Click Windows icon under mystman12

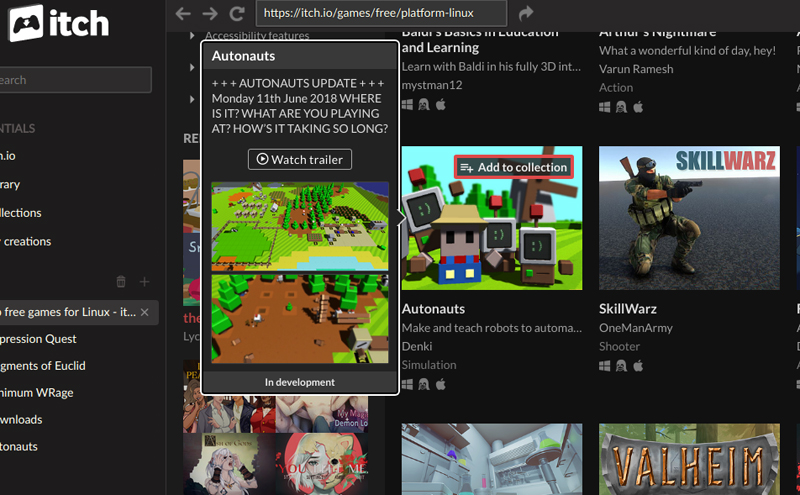(x=407, y=105)
